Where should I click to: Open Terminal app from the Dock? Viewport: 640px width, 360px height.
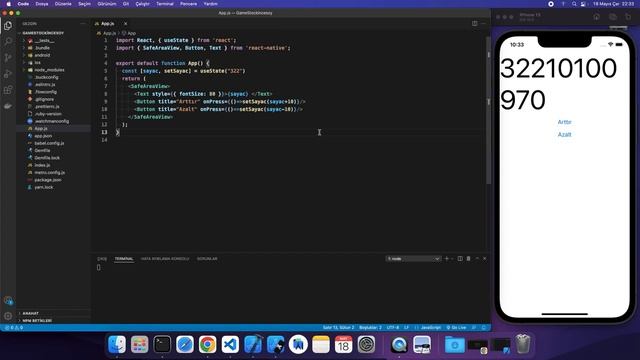click(162, 344)
